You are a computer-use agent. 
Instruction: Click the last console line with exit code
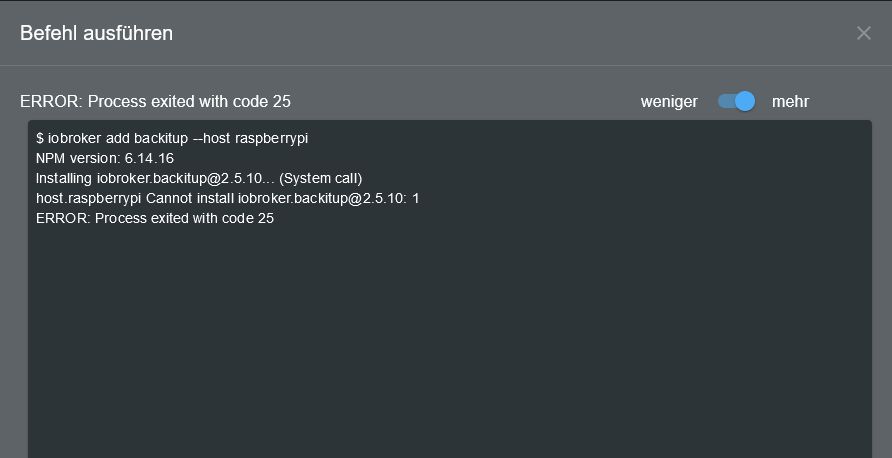click(x=154, y=218)
